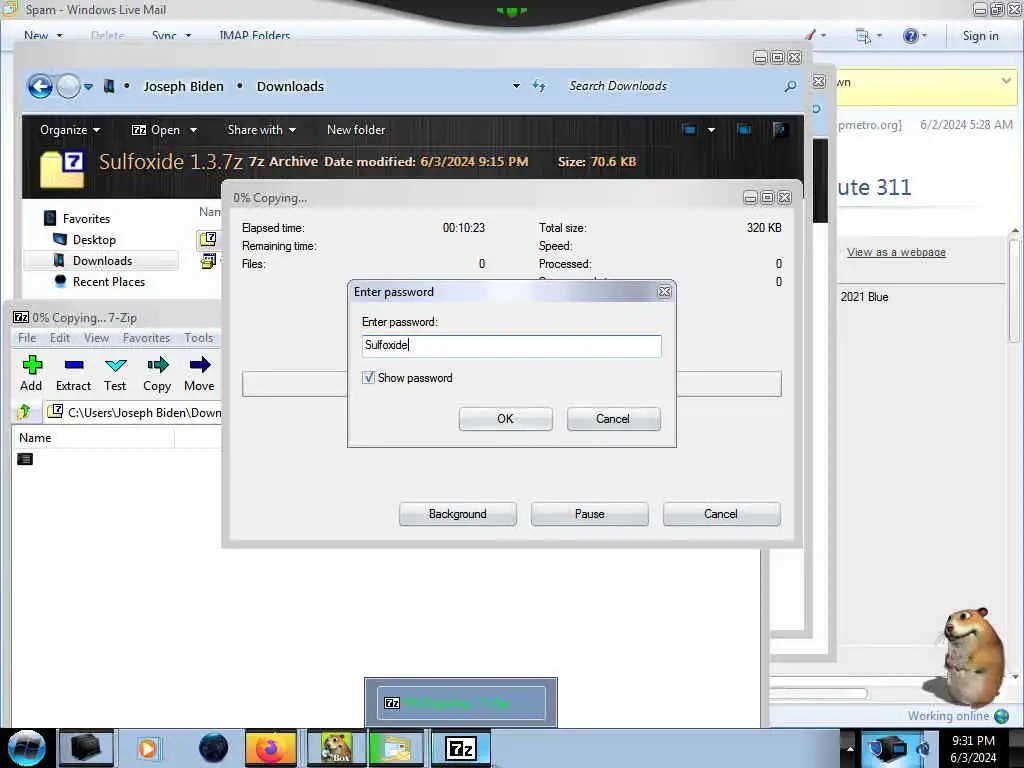1024x768 pixels.
Task: Go up one folder in 7-Zip
Action: (x=24, y=411)
